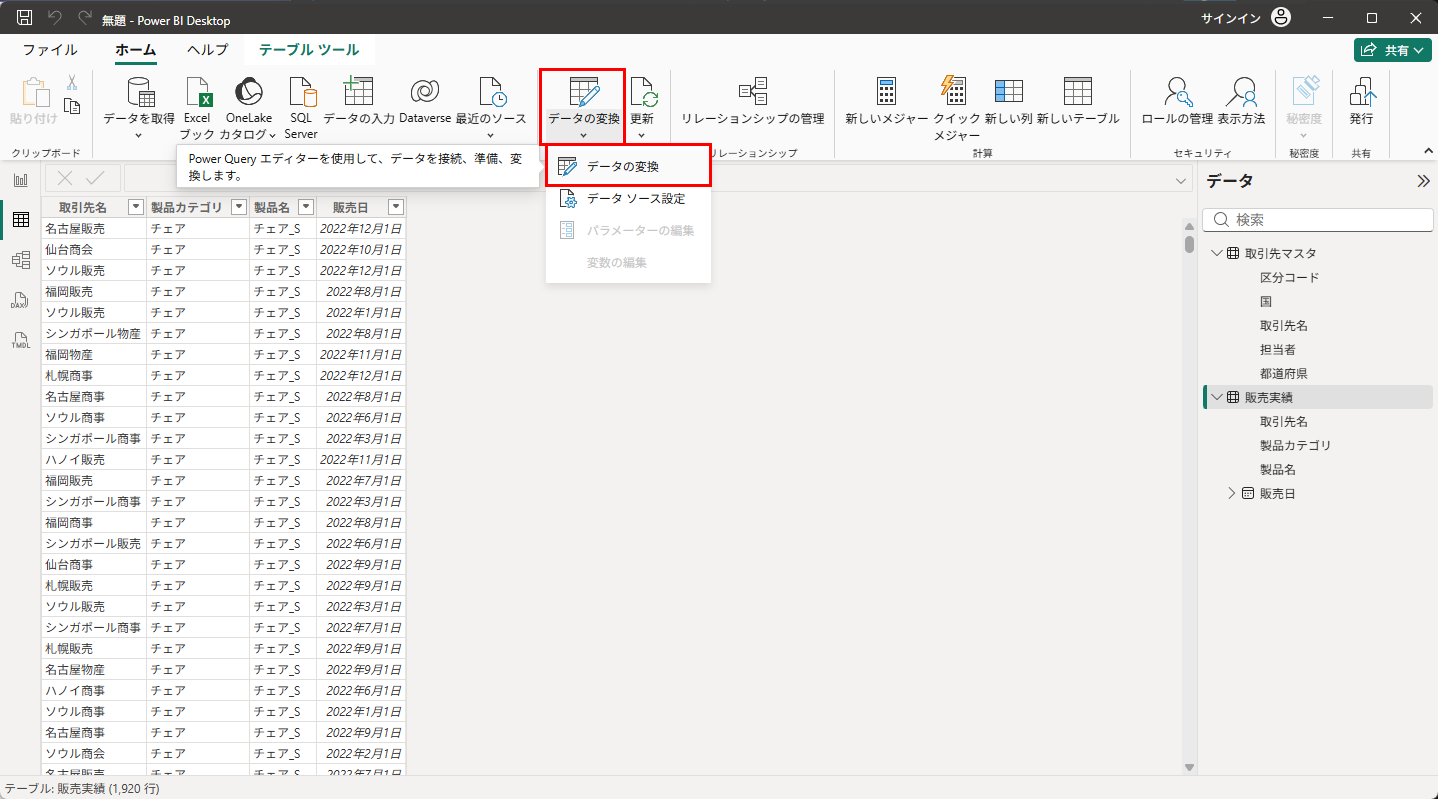The width and height of the screenshot is (1438, 799).
Task: Select 国 field in data pane
Action: tap(1266, 301)
